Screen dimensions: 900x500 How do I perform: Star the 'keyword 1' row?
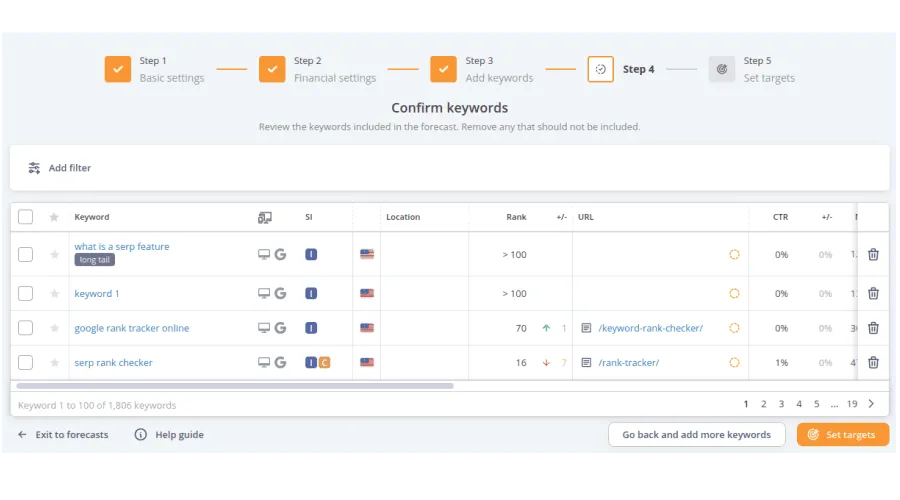point(54,294)
